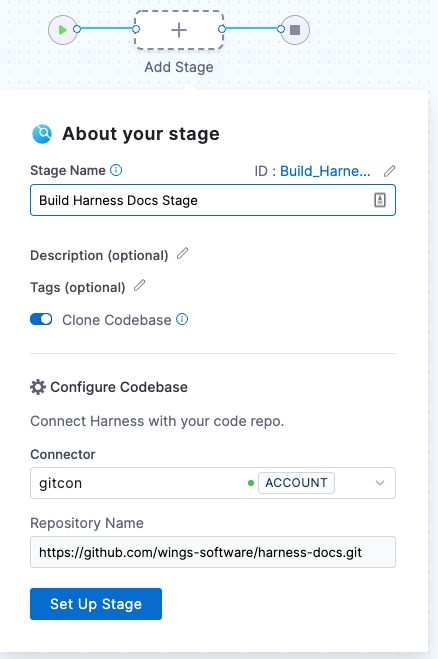Click the icon inside Stage Name field

click(x=380, y=200)
